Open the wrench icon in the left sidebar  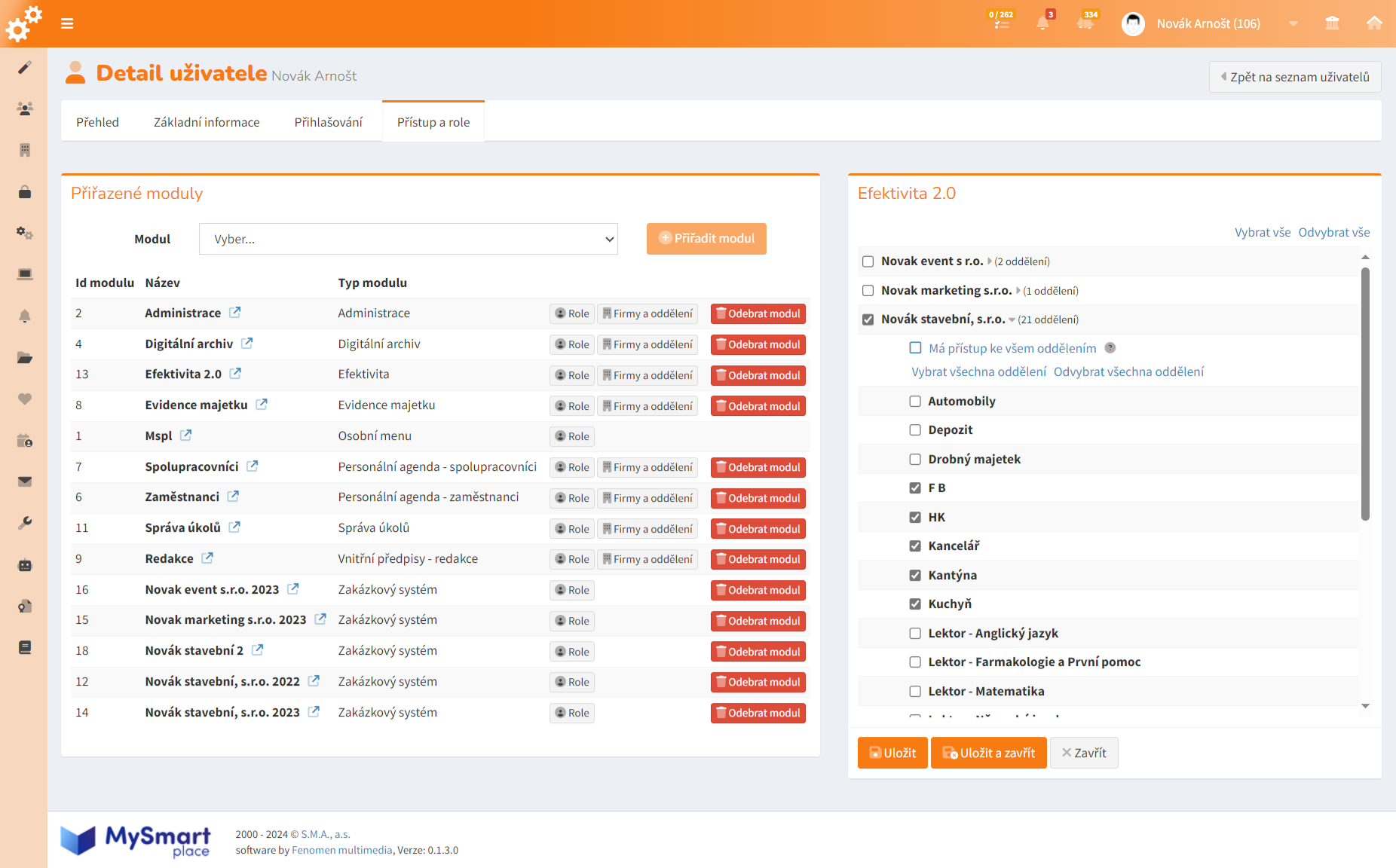click(x=25, y=523)
